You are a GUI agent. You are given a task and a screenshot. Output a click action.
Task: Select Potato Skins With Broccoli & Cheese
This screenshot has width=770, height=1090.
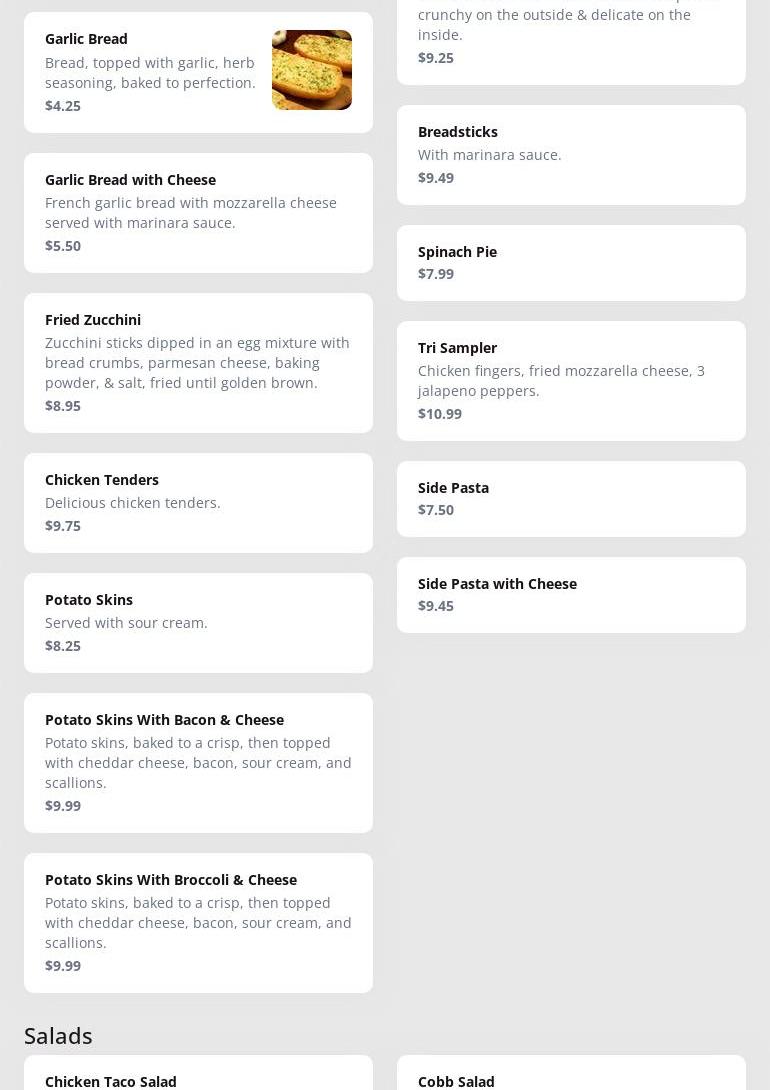171,880
